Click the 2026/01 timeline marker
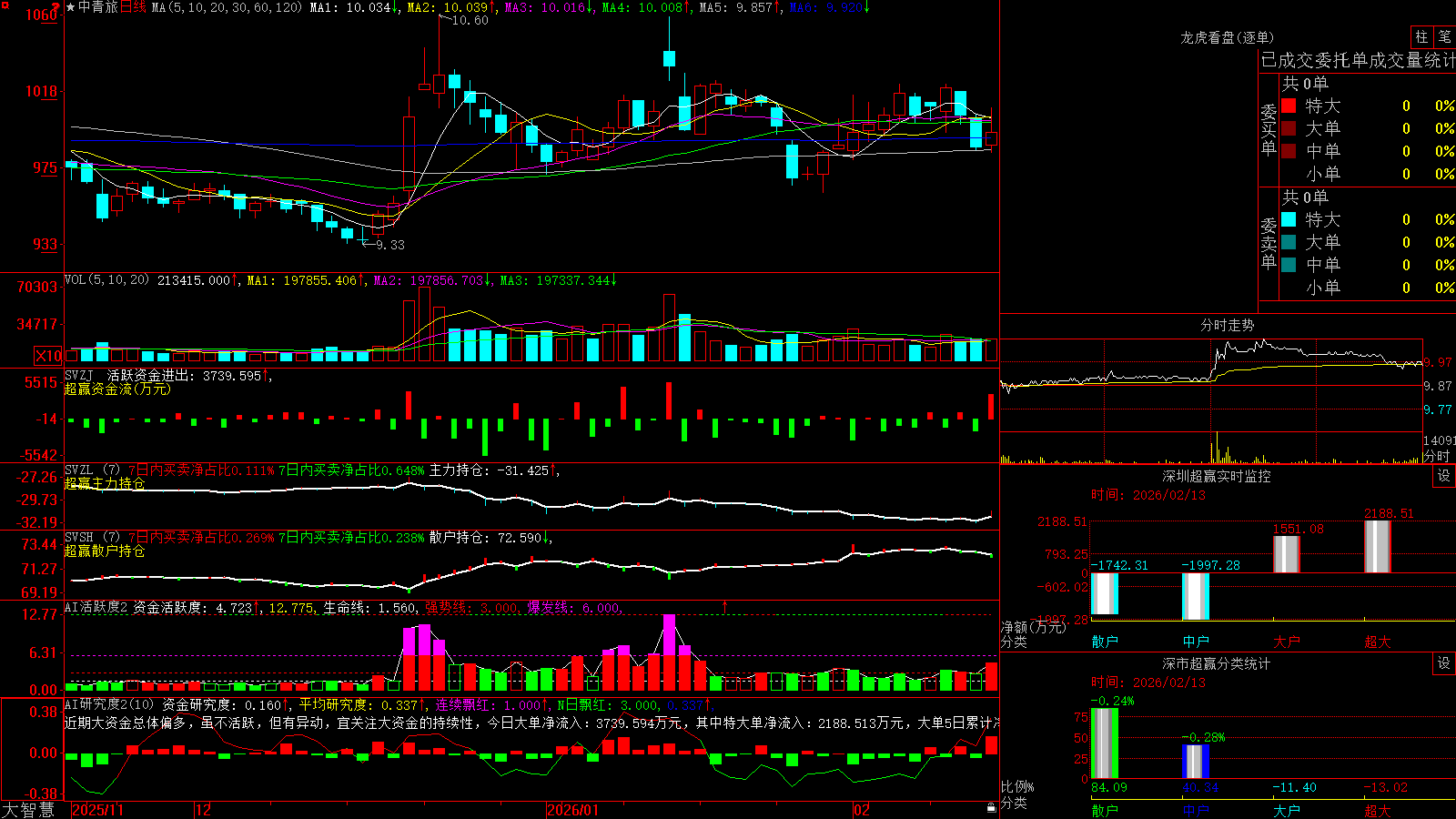 click(x=573, y=810)
